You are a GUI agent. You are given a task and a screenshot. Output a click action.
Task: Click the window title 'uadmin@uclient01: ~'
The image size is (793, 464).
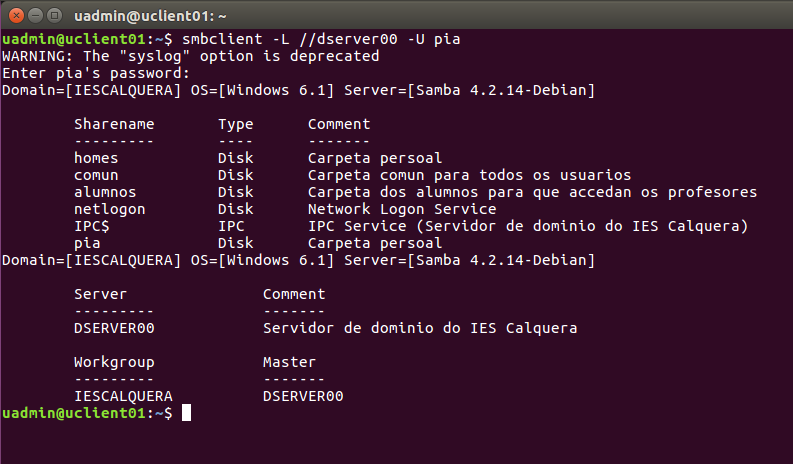pyautogui.click(x=150, y=16)
